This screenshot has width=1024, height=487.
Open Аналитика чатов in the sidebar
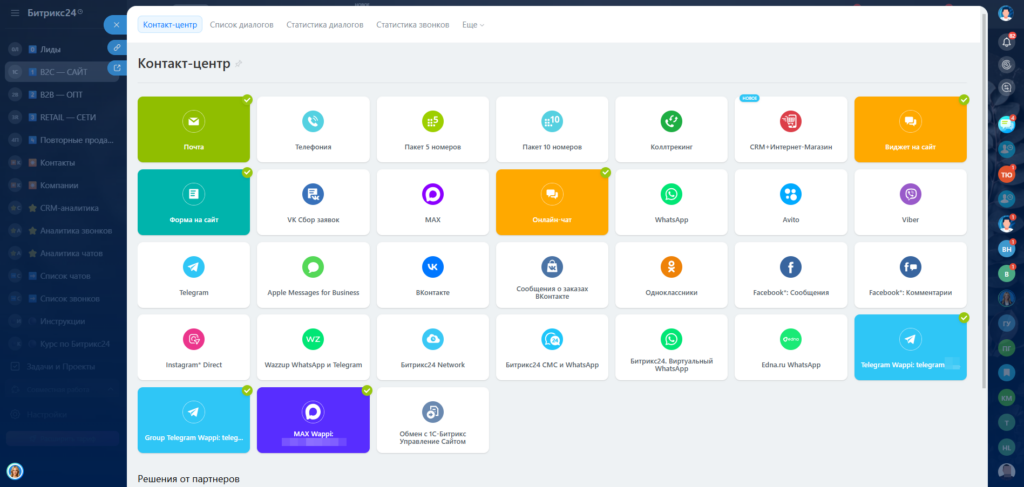coord(62,253)
